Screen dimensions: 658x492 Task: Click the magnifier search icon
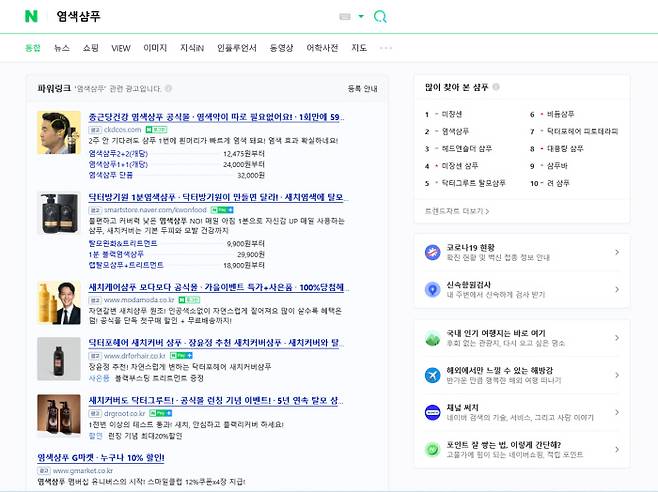point(380,16)
